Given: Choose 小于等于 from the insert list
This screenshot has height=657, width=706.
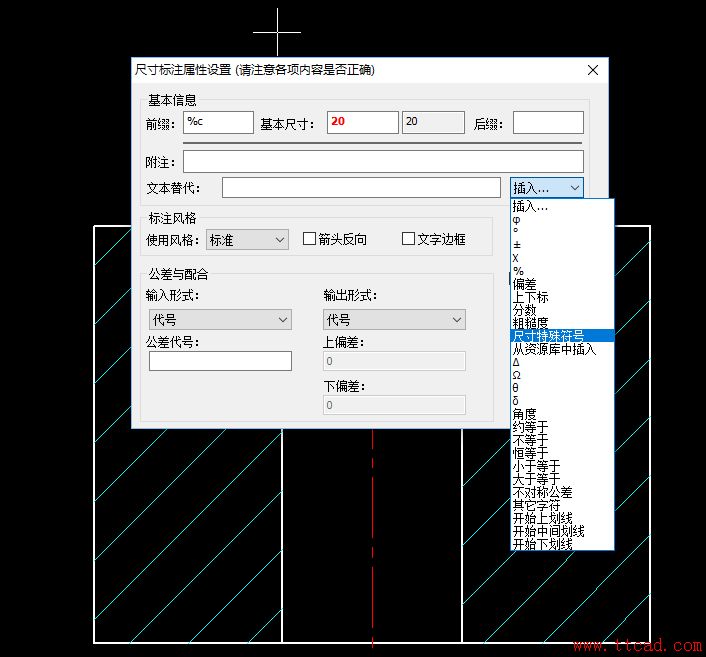Looking at the screenshot, I should (562, 466).
